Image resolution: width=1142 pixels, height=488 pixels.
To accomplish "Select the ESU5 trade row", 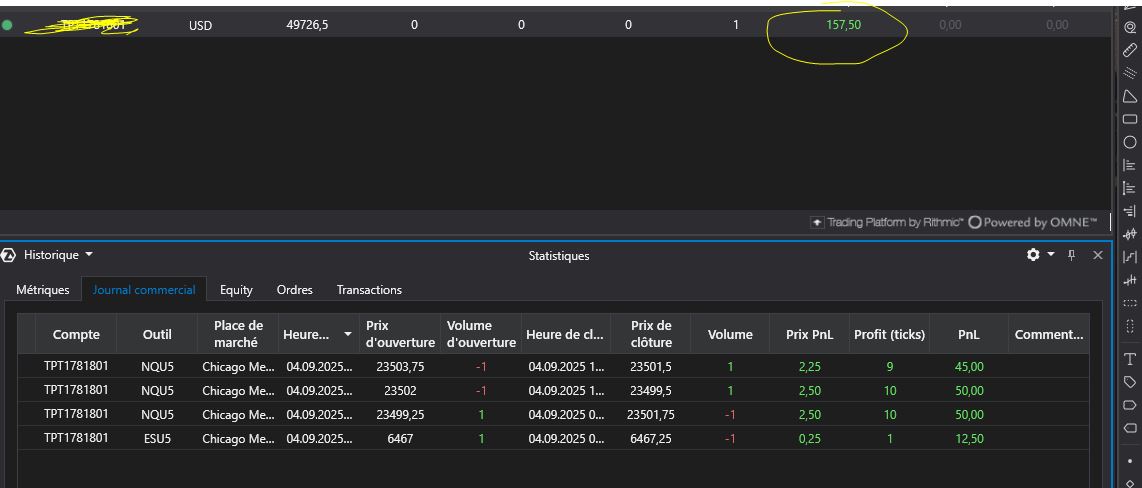I will [157, 438].
